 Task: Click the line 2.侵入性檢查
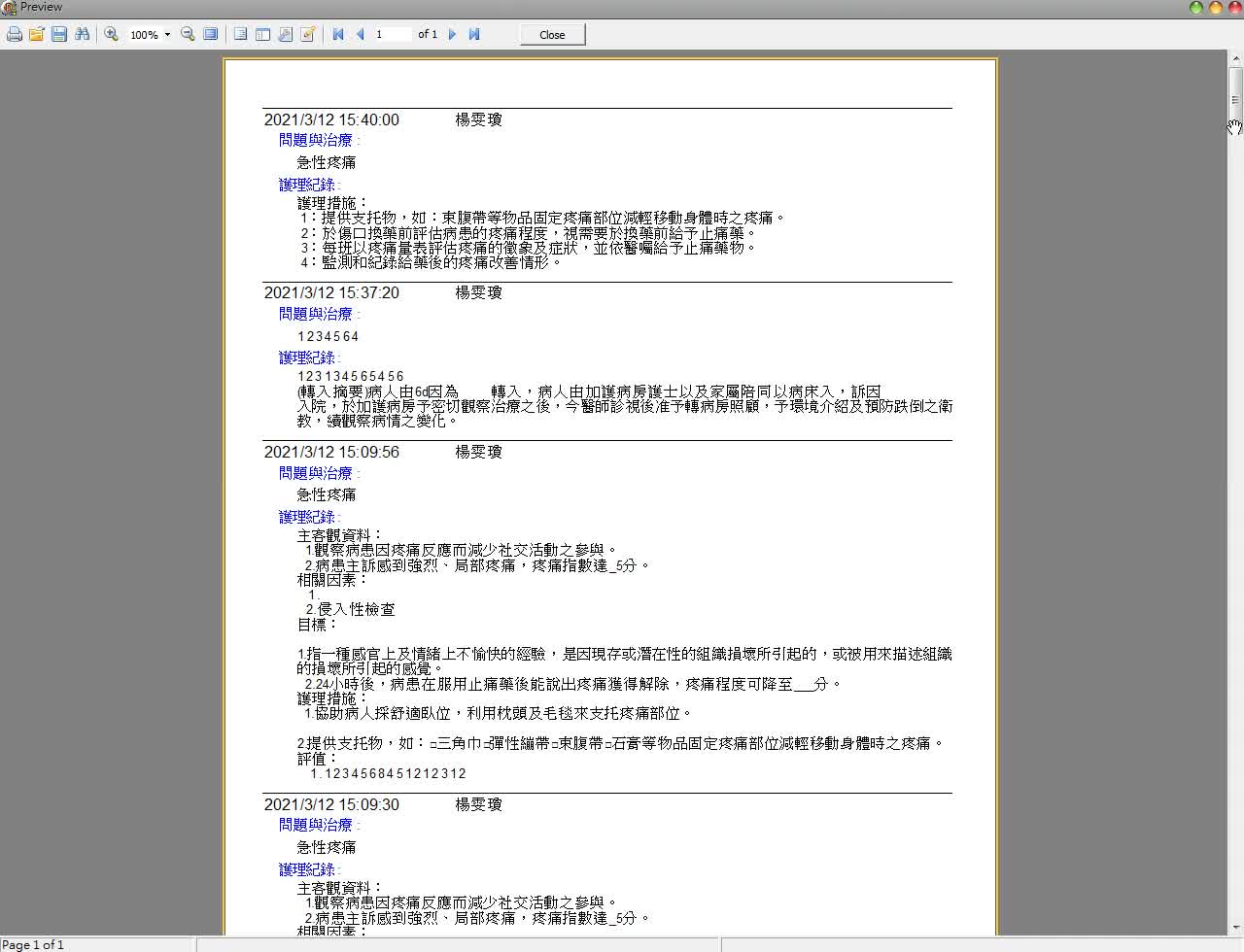coord(350,609)
